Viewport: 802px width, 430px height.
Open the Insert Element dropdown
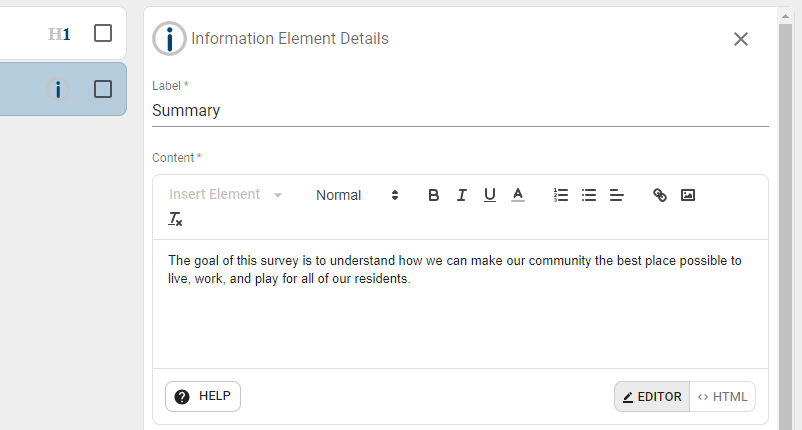(x=226, y=194)
